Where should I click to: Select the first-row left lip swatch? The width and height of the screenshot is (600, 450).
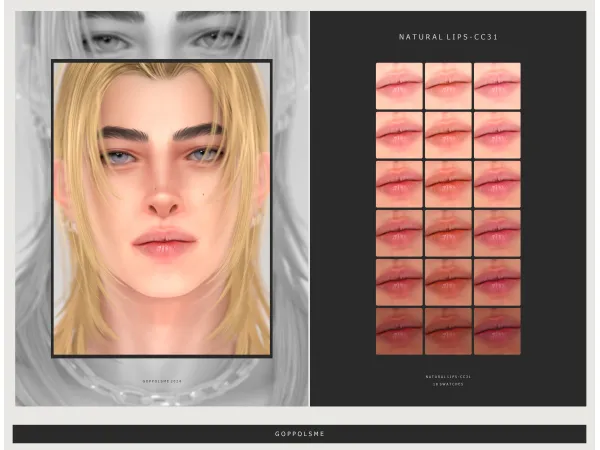tap(399, 86)
